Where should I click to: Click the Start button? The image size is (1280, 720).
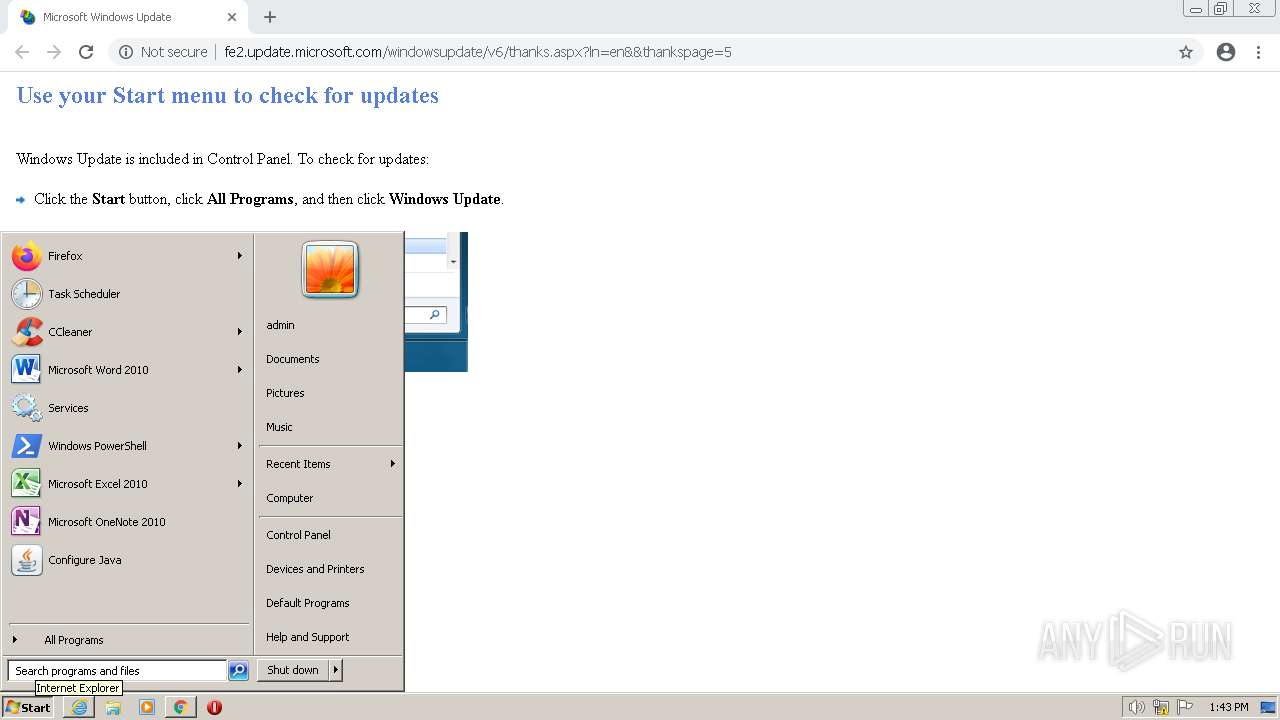coord(28,707)
